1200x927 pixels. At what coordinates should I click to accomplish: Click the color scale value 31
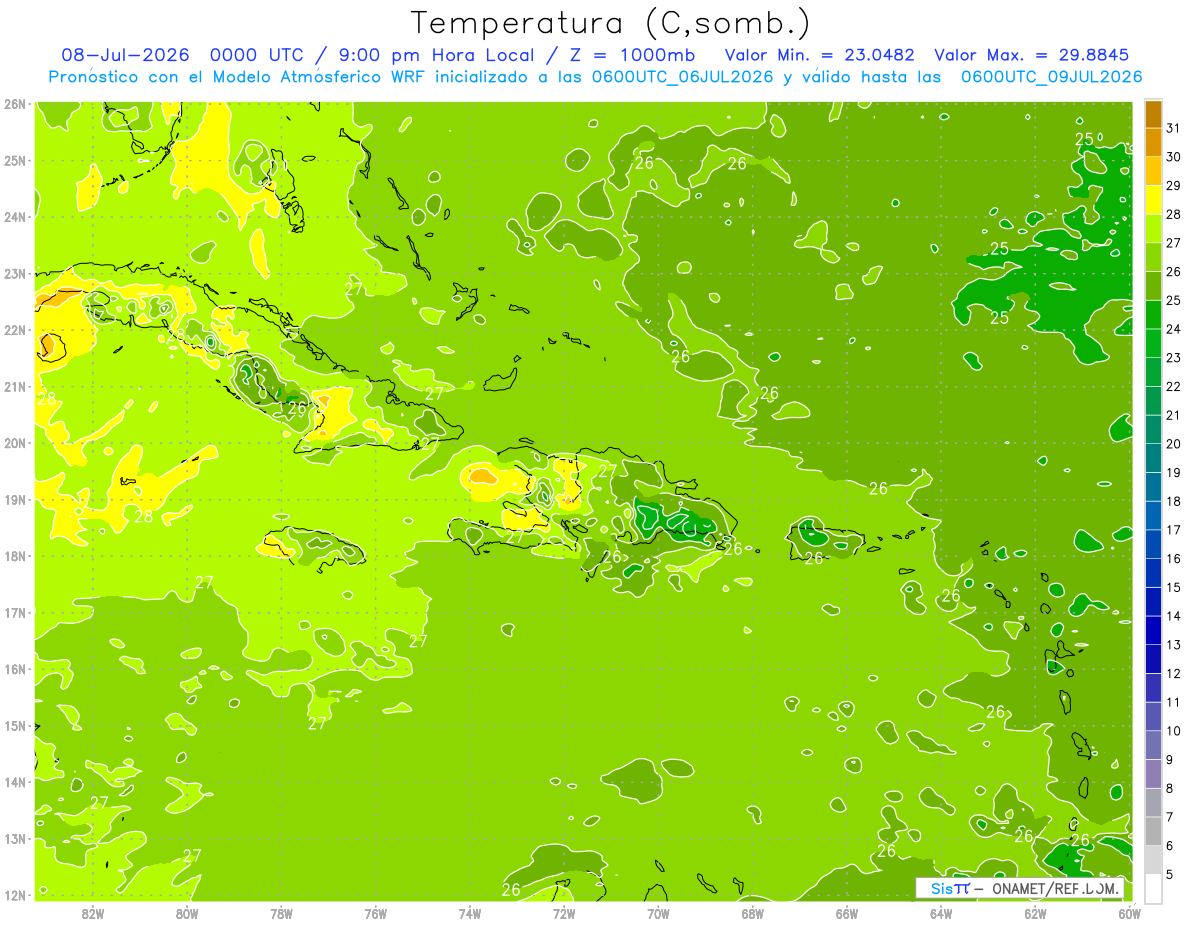click(x=1173, y=128)
